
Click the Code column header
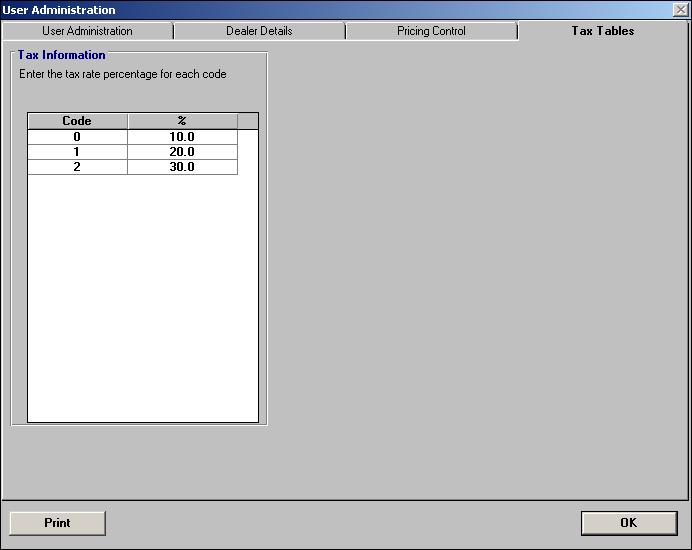click(77, 121)
